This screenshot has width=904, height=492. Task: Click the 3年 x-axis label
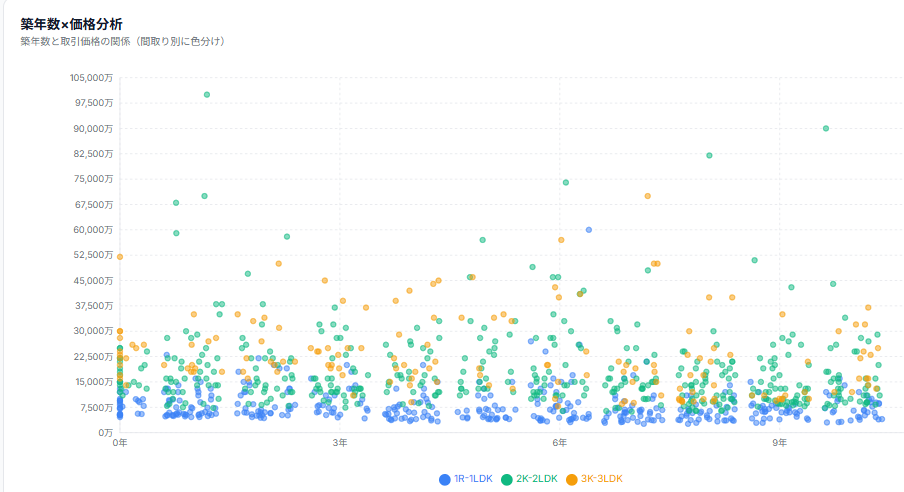339,443
